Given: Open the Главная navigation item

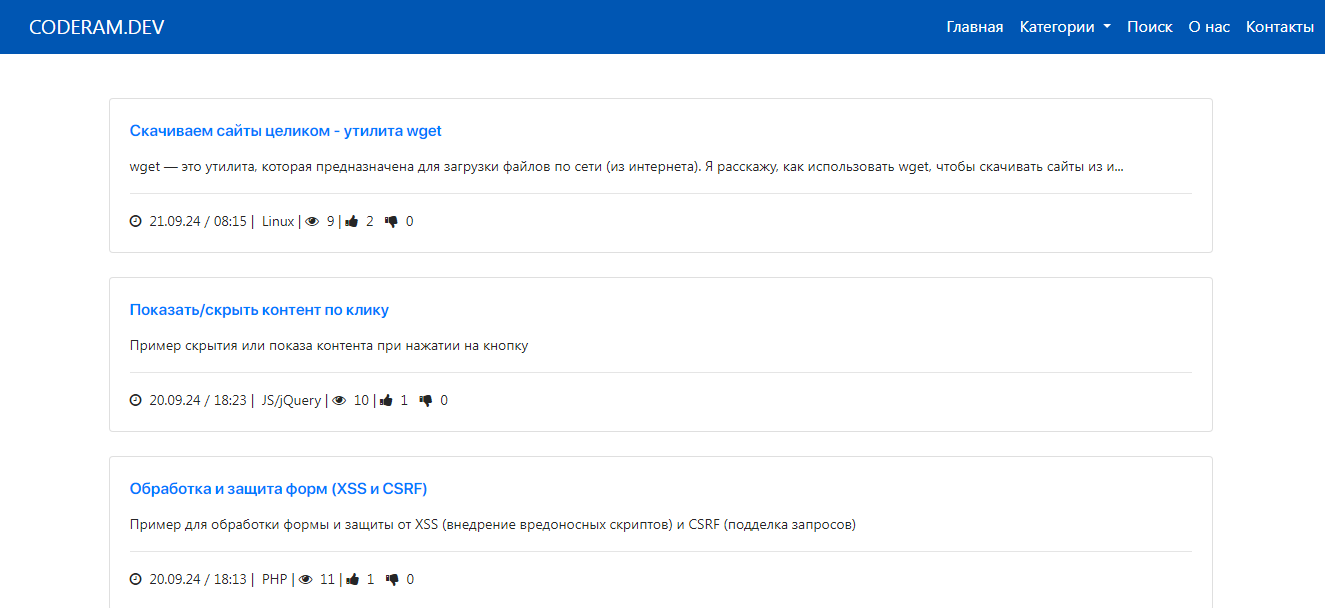Looking at the screenshot, I should coord(974,27).
